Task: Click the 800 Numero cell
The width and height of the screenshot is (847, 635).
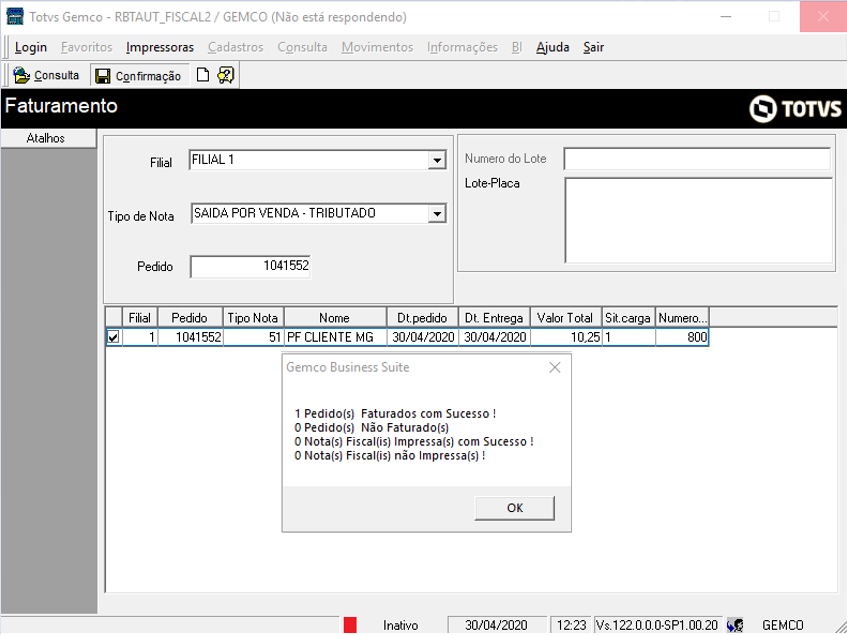Action: click(x=682, y=337)
